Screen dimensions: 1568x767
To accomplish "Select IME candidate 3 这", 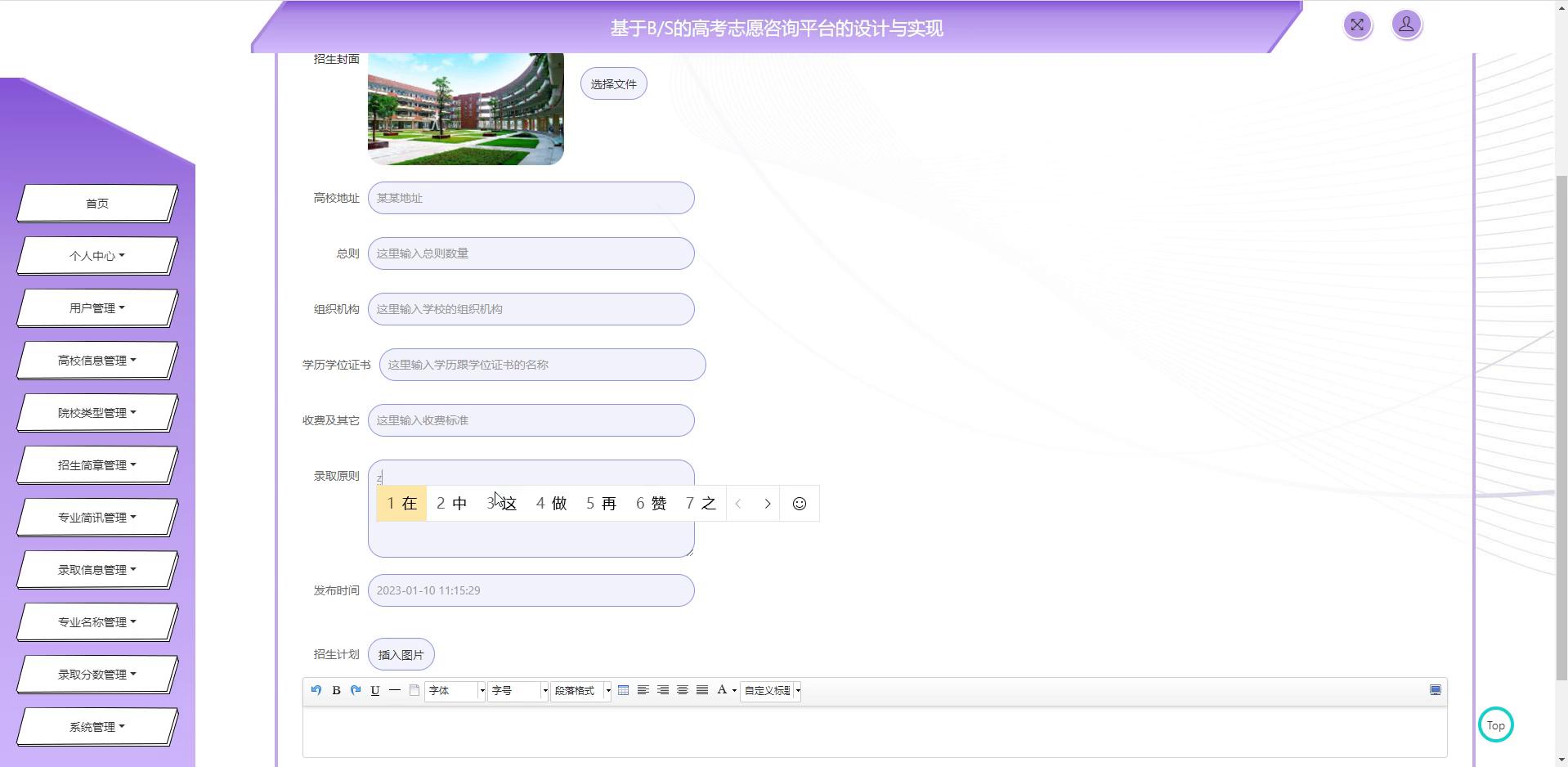I will [x=502, y=504].
